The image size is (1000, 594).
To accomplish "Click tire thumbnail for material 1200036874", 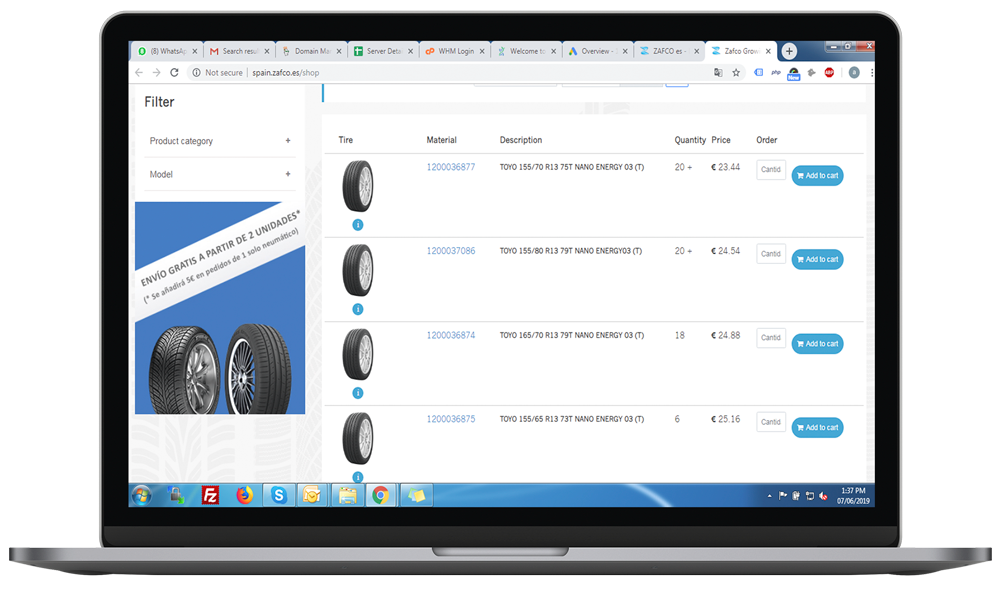I will click(x=358, y=354).
